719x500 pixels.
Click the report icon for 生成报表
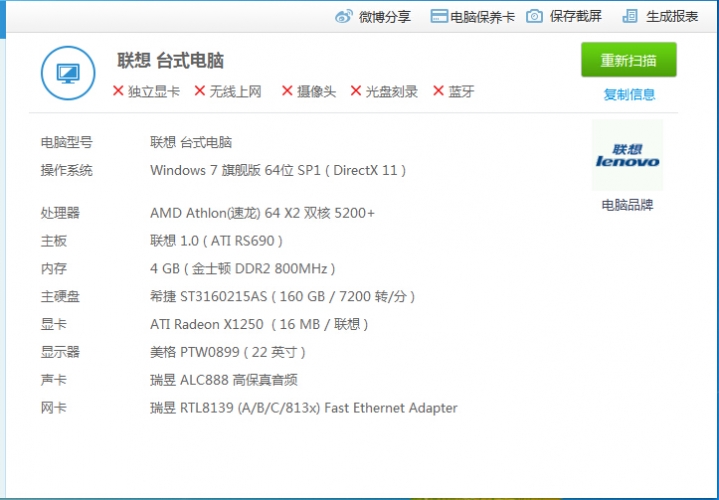click(630, 17)
